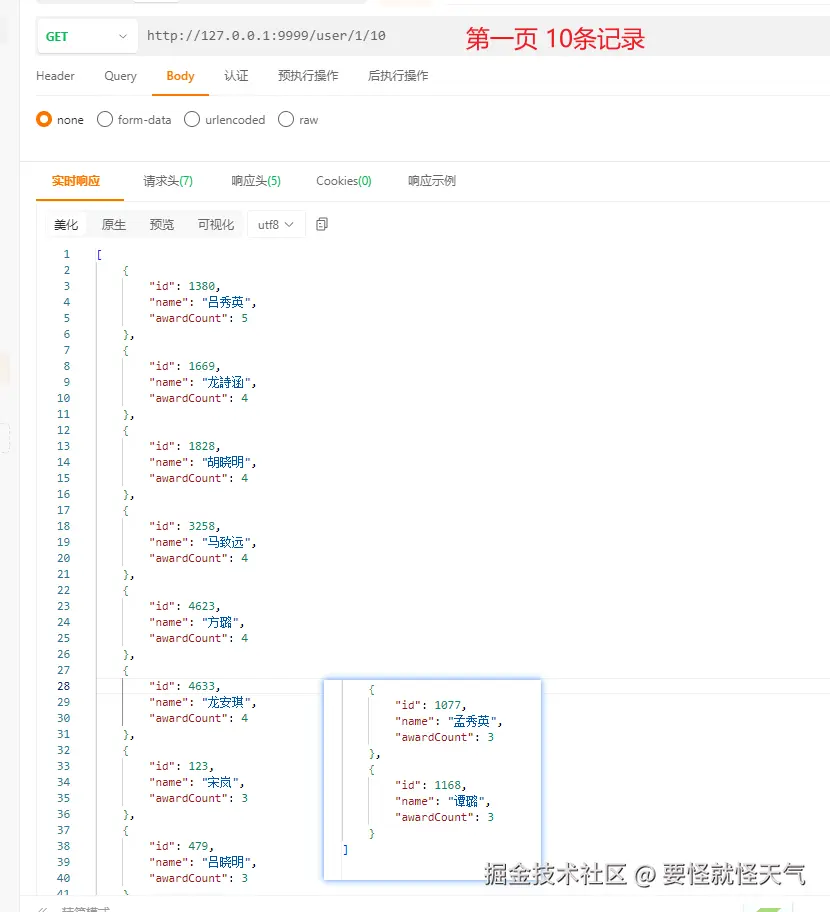Switch to the Query tab

click(120, 76)
